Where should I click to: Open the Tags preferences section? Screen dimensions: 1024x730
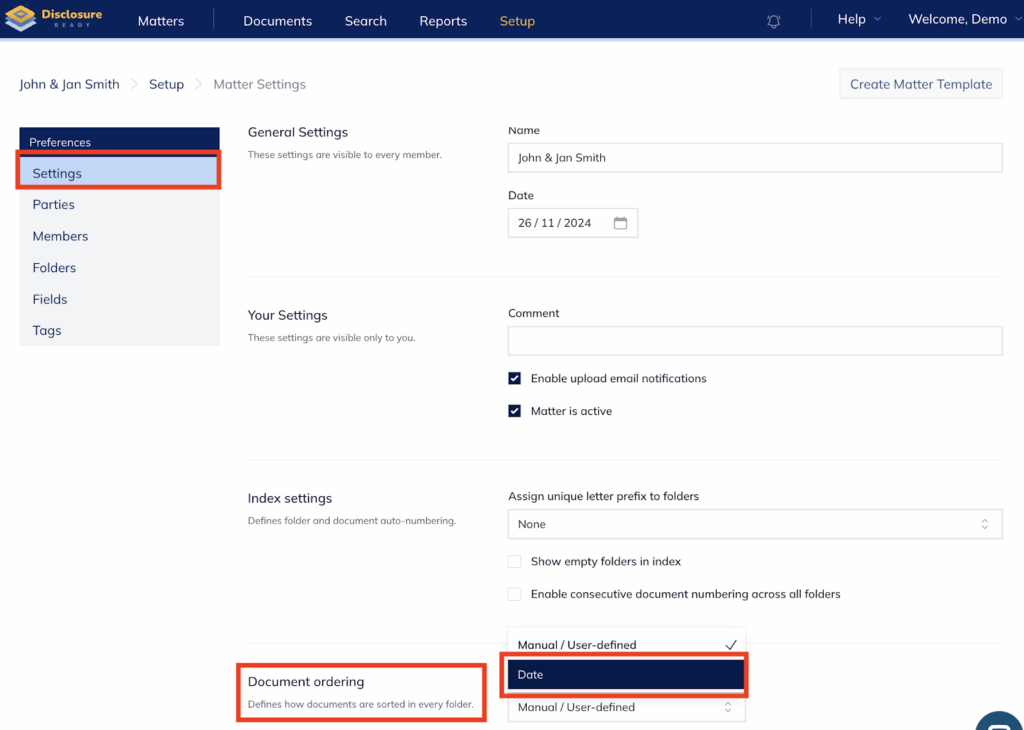tap(47, 331)
